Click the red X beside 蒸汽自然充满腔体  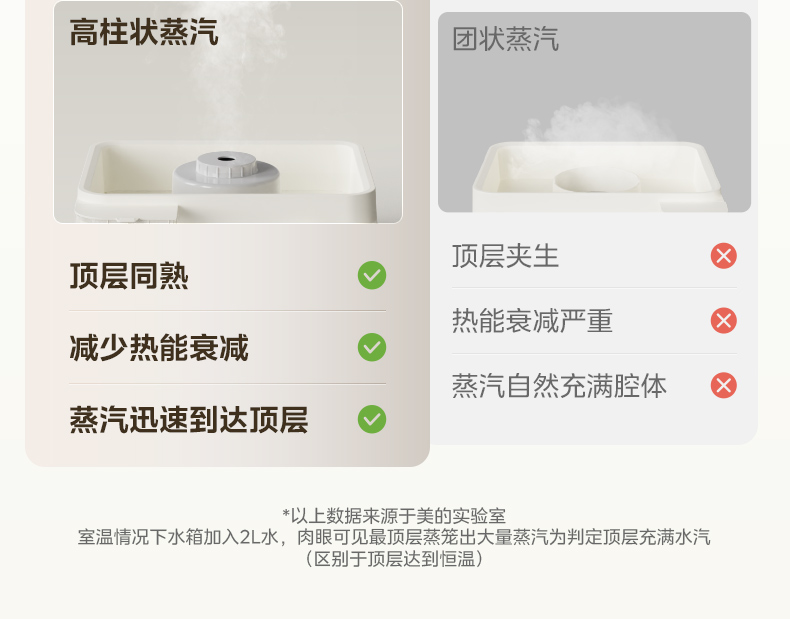click(723, 385)
